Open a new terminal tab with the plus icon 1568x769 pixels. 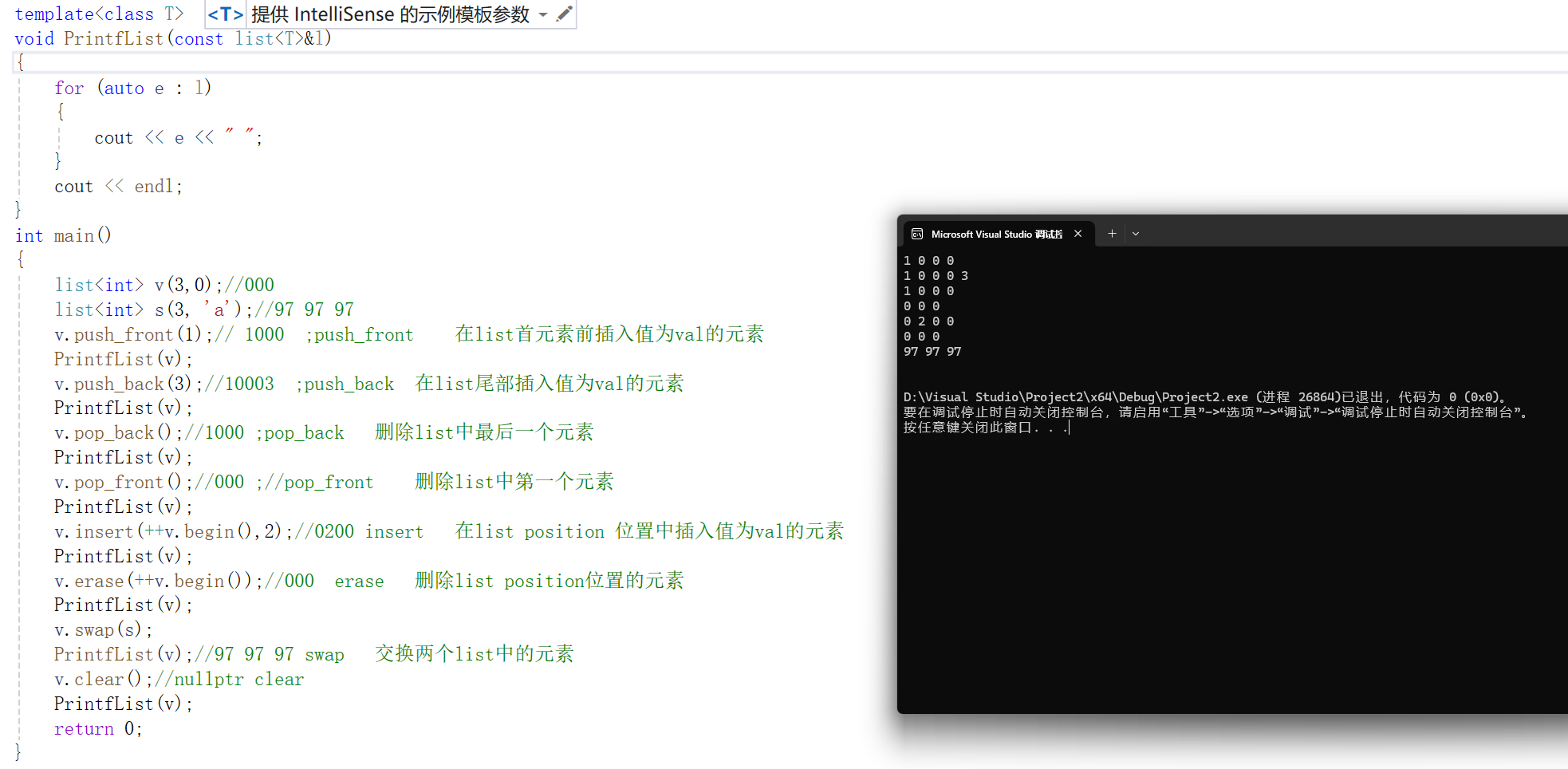coord(1111,233)
